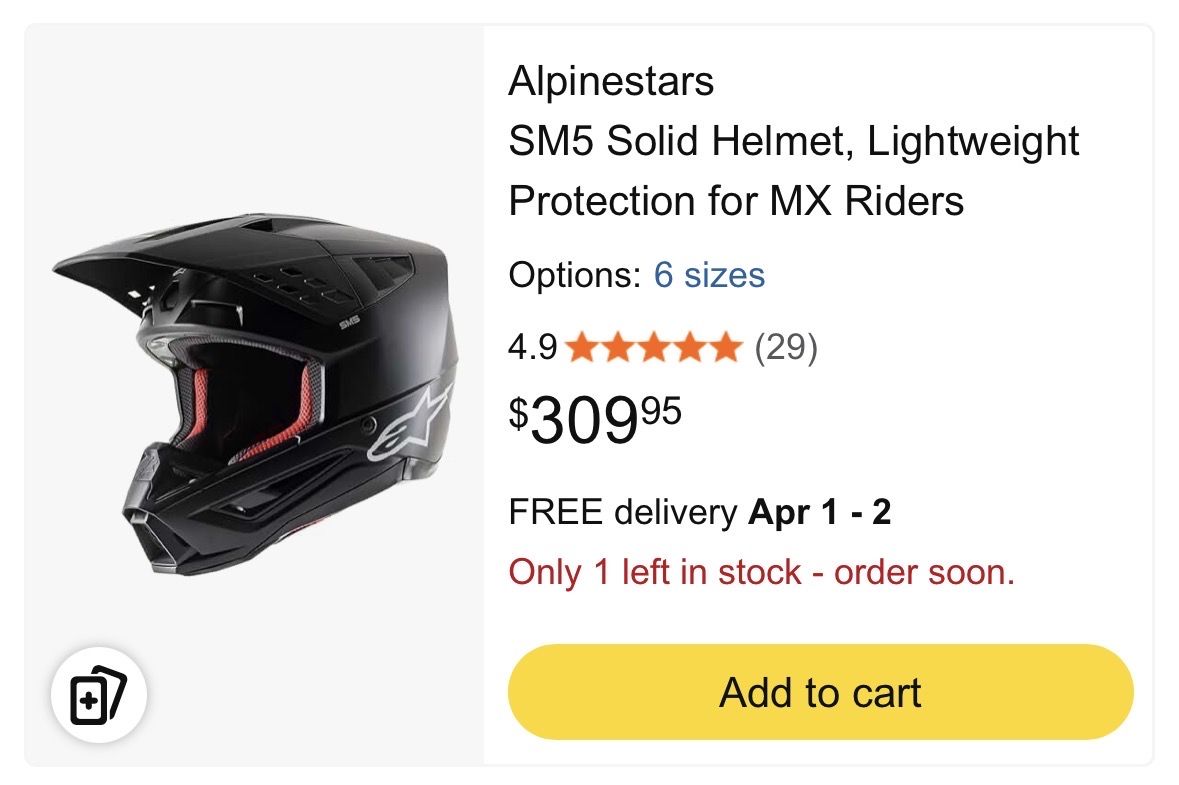This screenshot has width=1179, height=785.
Task: Click the Only 1 left in stock message
Action: point(761,573)
